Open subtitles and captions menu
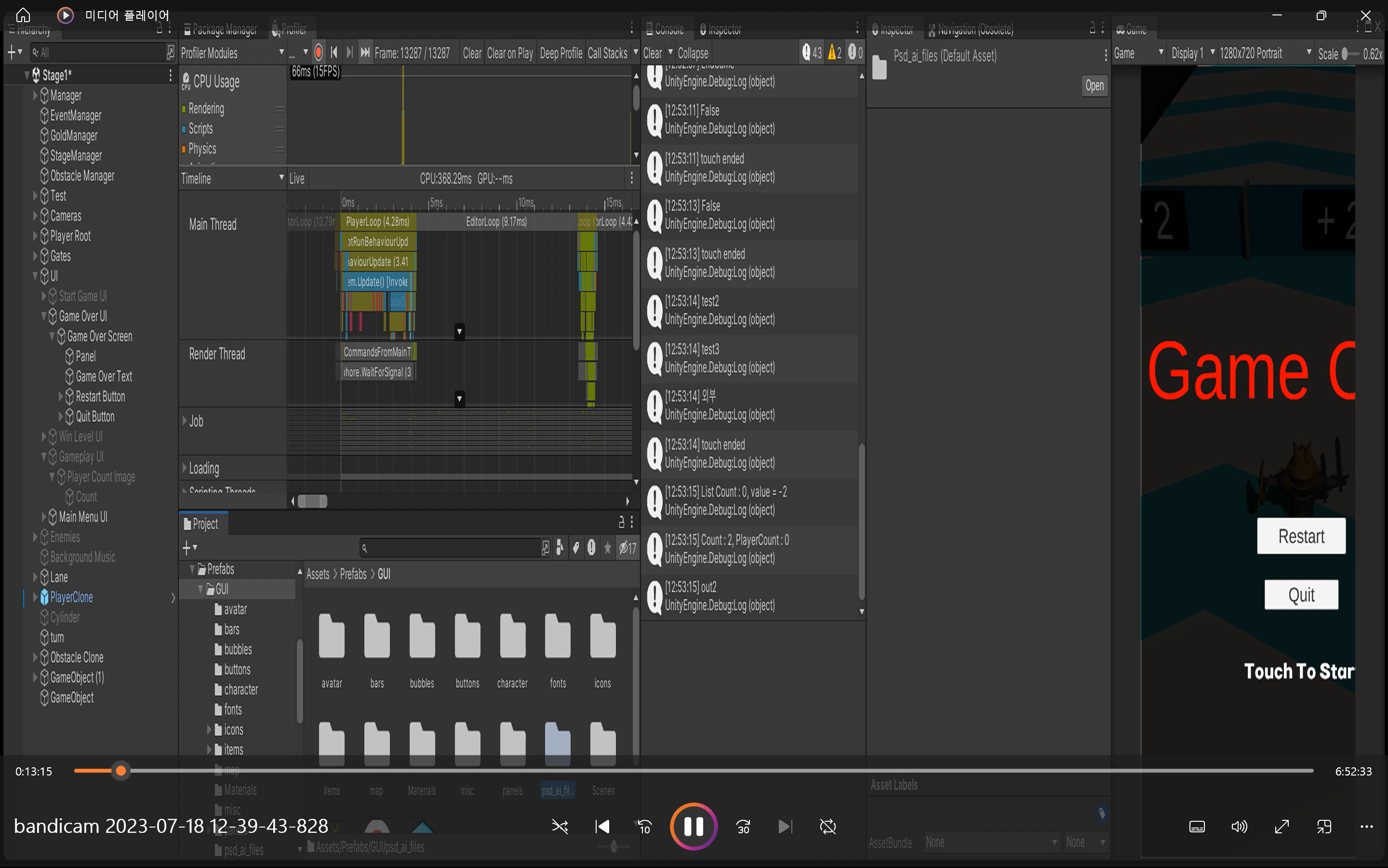Image resolution: width=1388 pixels, height=868 pixels. (x=1197, y=827)
